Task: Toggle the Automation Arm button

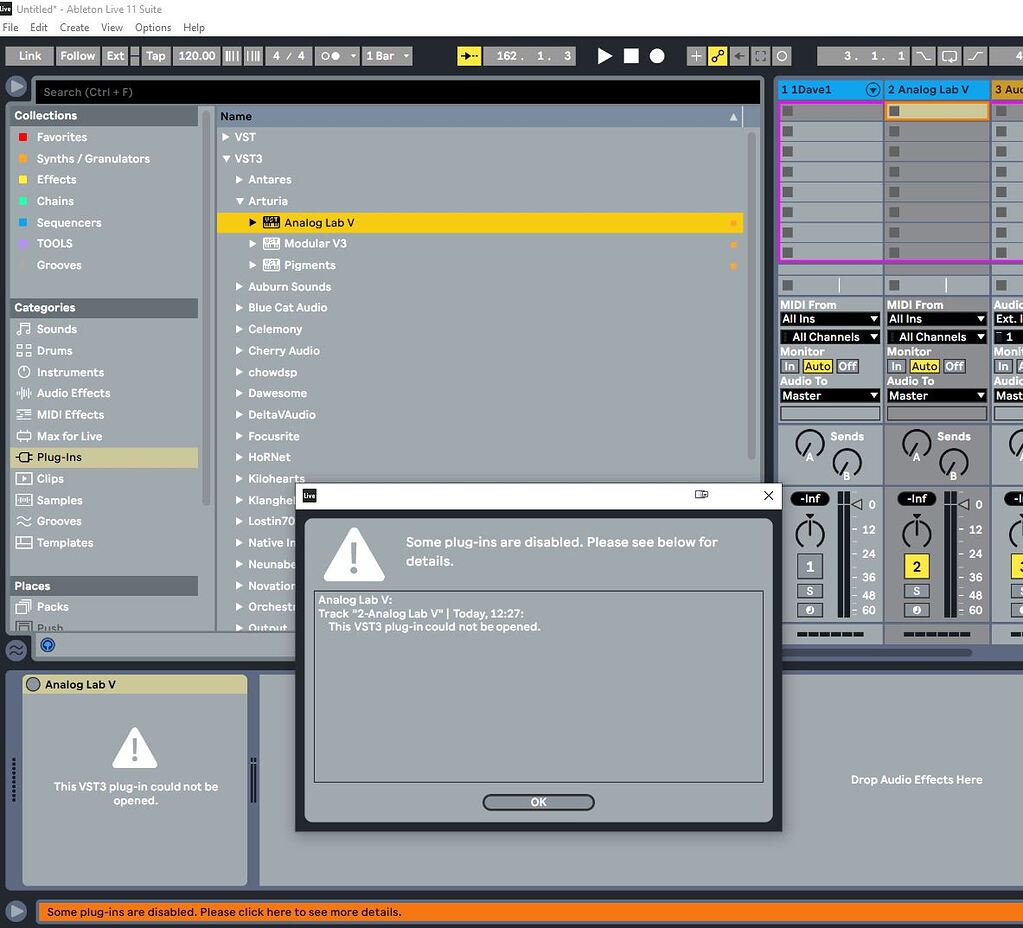Action: 718,56
